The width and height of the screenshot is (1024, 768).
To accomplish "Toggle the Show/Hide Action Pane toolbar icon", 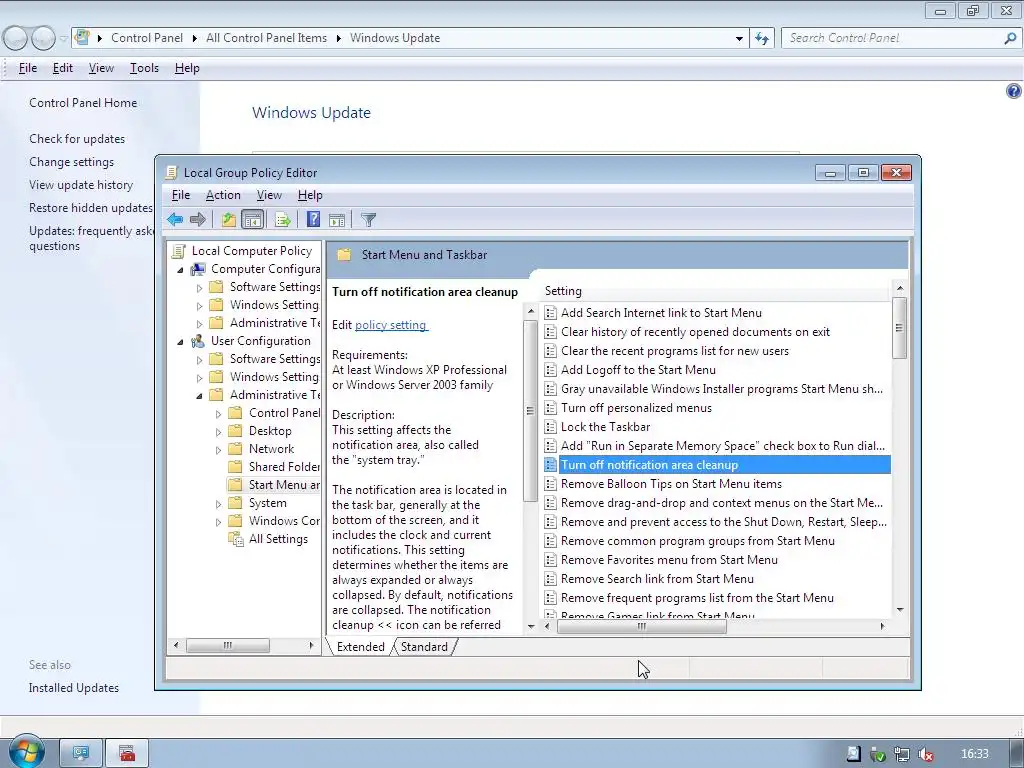I will (337, 220).
